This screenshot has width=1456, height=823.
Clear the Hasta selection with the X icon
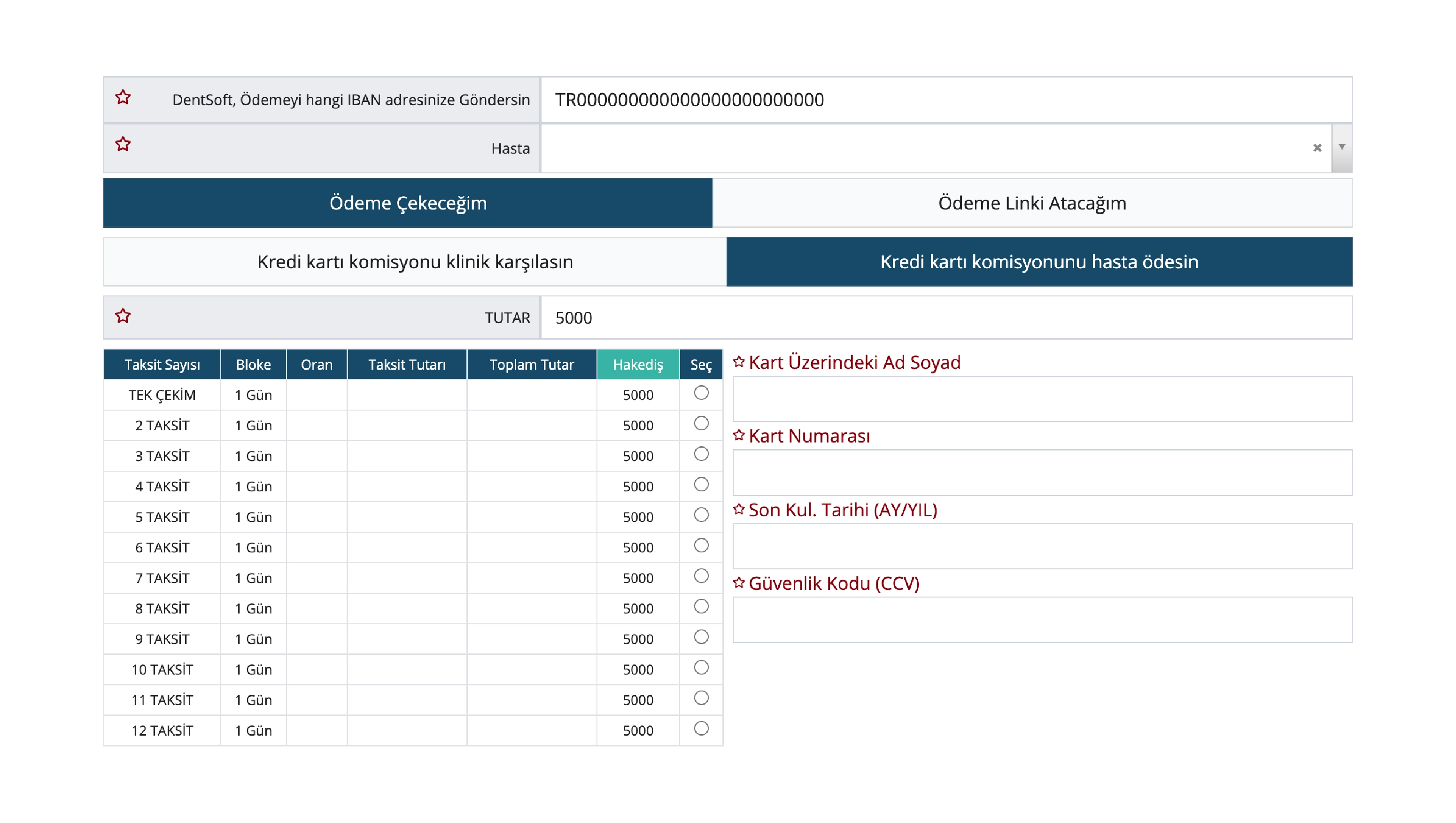[1317, 148]
